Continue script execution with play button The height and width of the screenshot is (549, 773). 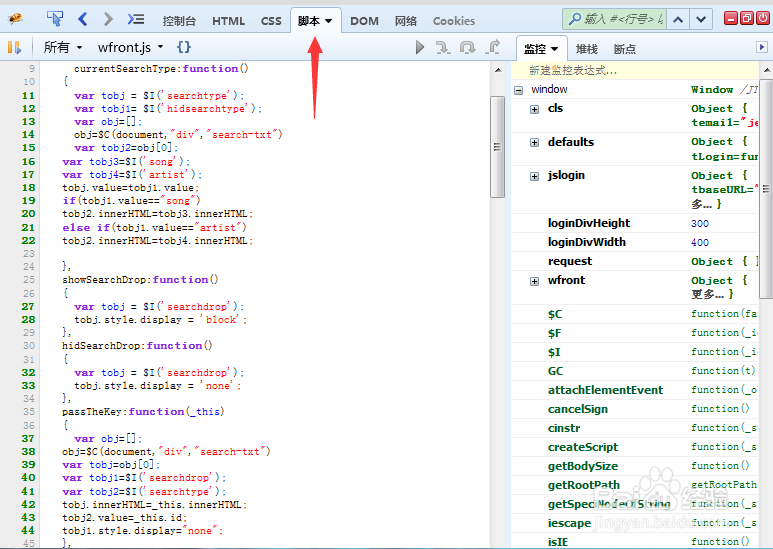420,47
